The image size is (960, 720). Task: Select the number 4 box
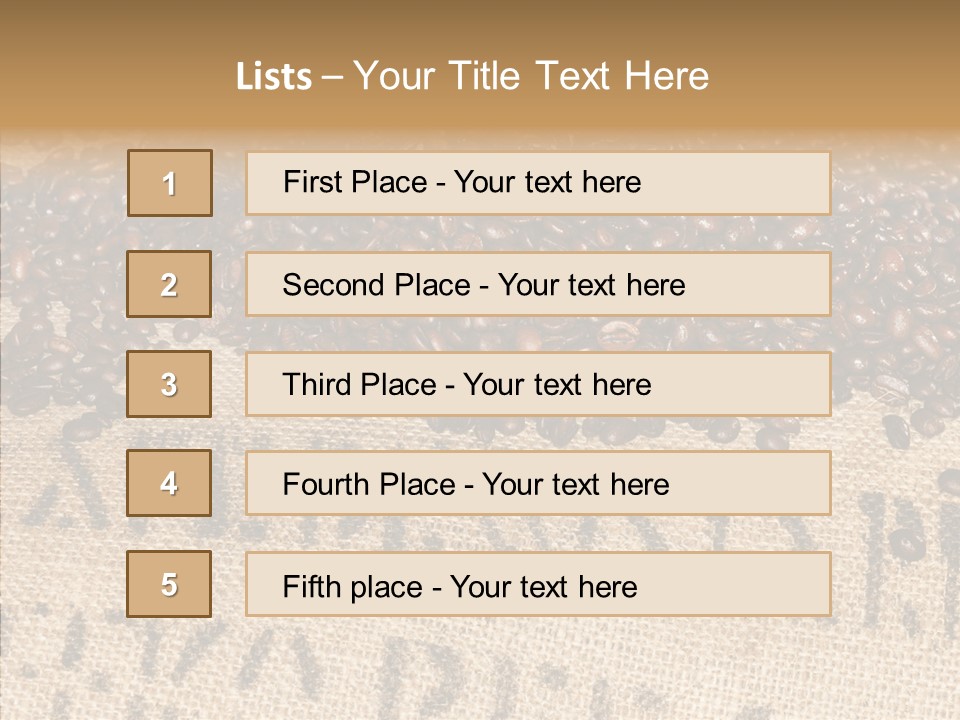point(169,483)
